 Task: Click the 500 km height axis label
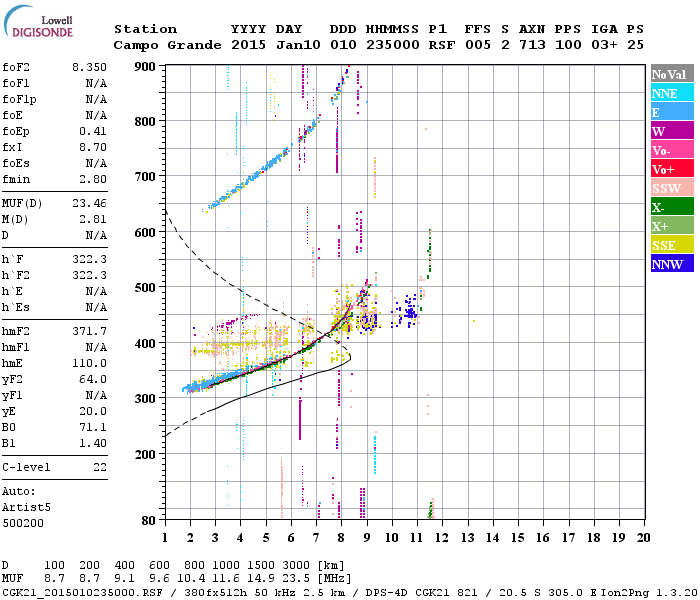[x=145, y=288]
